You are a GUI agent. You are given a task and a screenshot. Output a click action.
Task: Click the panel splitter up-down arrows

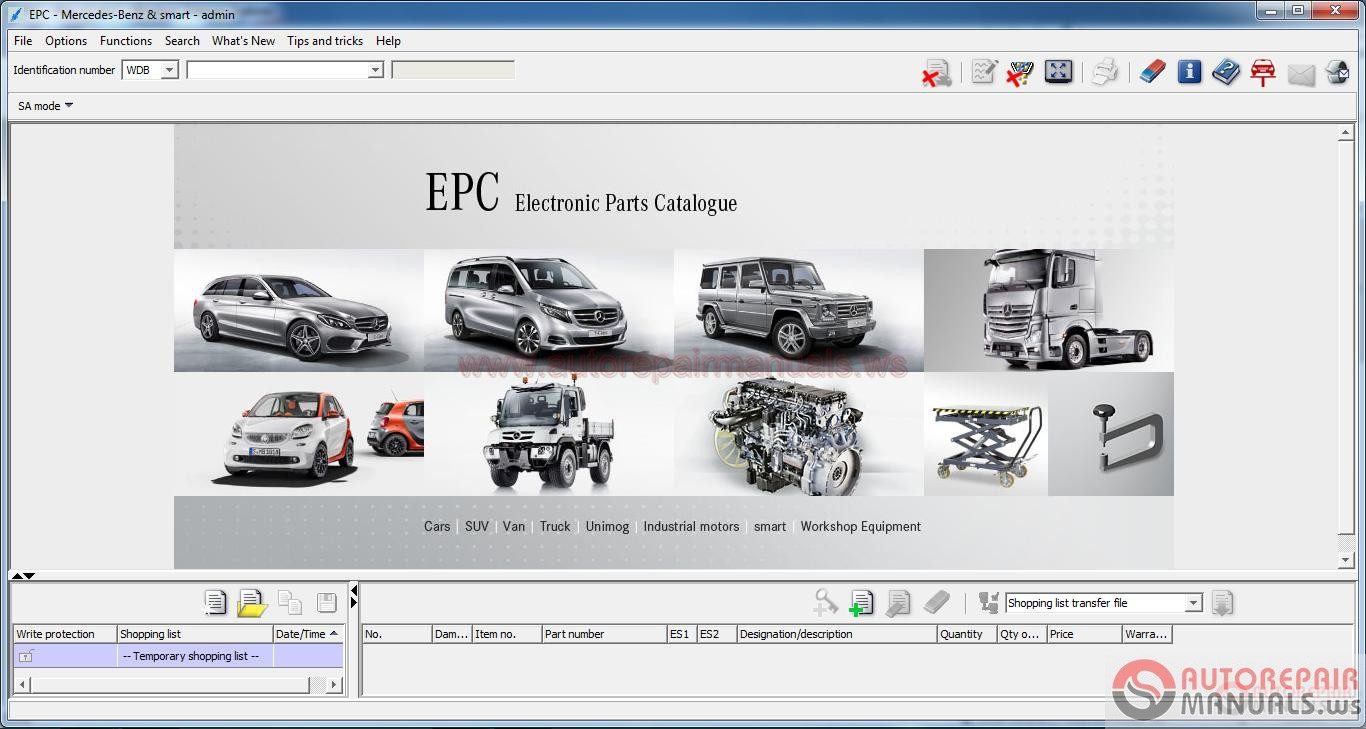point(22,575)
